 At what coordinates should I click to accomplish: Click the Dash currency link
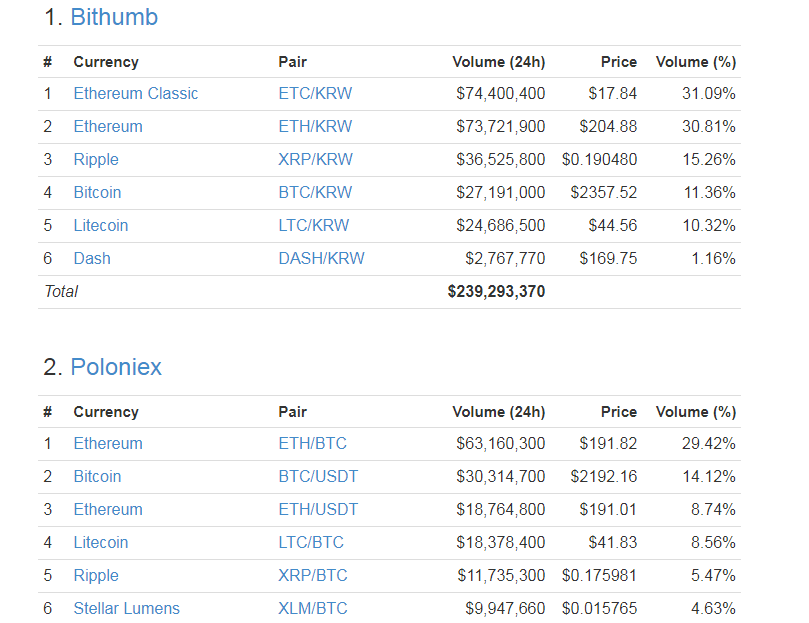(x=92, y=259)
